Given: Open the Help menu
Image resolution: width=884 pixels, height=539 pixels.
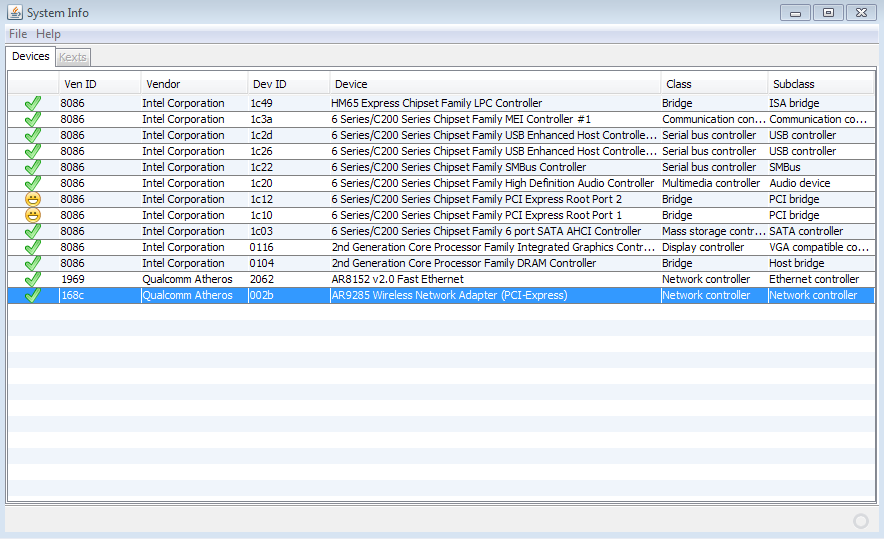Looking at the screenshot, I should tap(48, 34).
